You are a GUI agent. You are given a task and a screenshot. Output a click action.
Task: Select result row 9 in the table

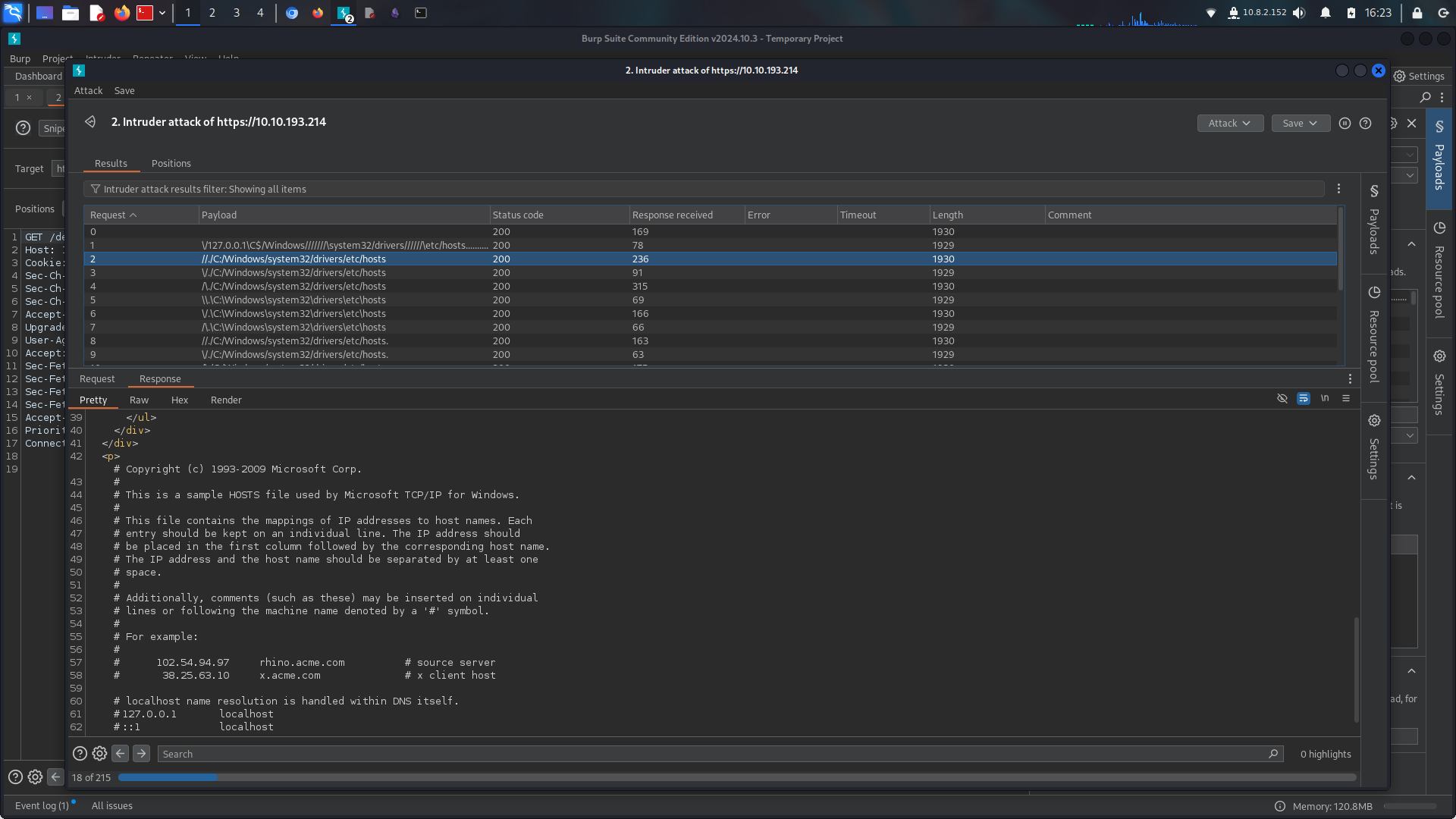click(x=710, y=354)
